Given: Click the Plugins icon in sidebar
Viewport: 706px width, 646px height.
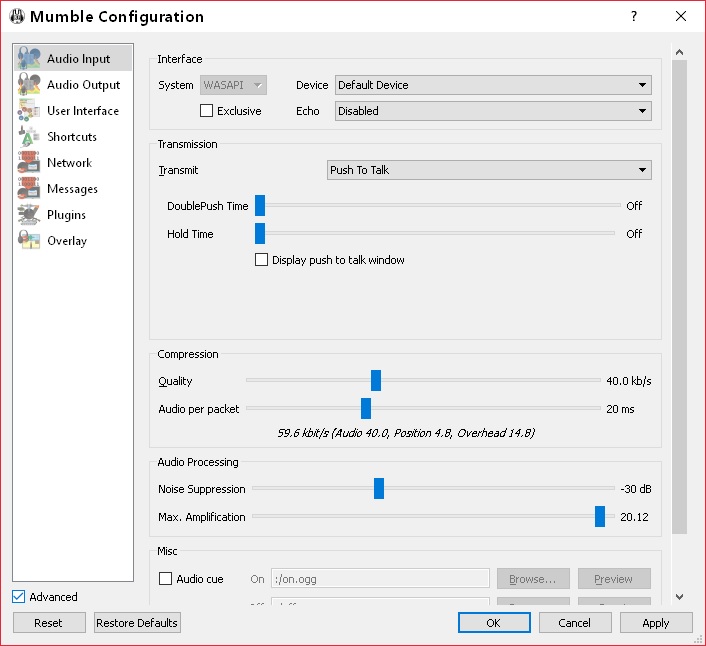Looking at the screenshot, I should (29, 215).
